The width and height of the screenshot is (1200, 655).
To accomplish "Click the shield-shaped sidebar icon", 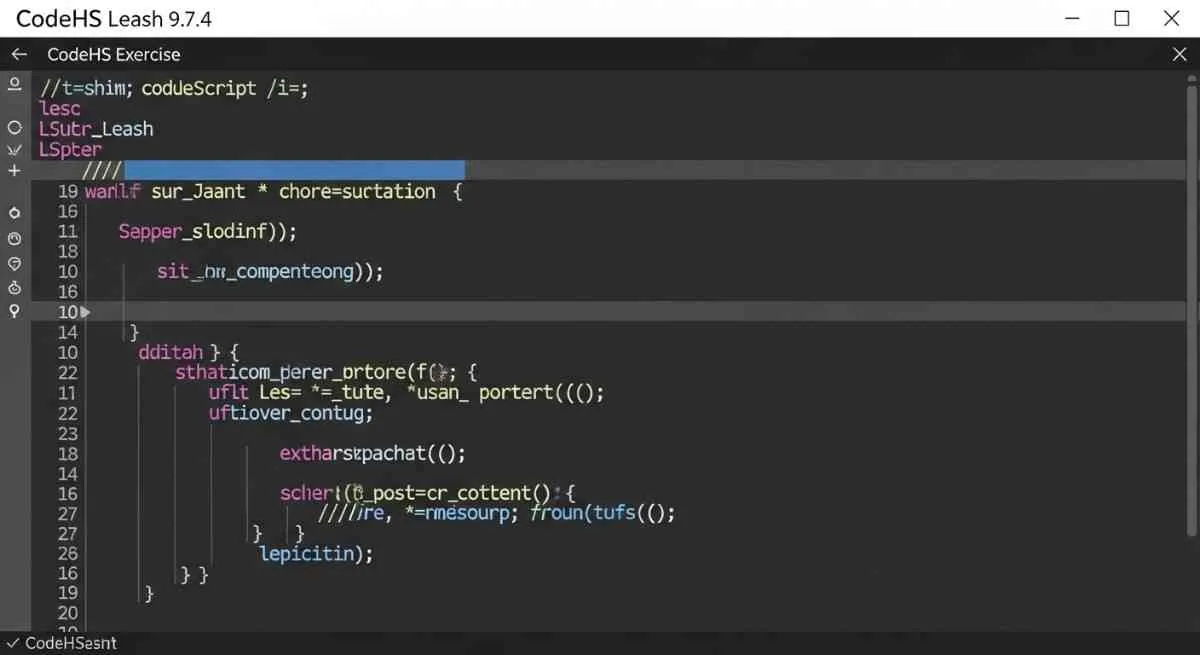I will tap(14, 263).
